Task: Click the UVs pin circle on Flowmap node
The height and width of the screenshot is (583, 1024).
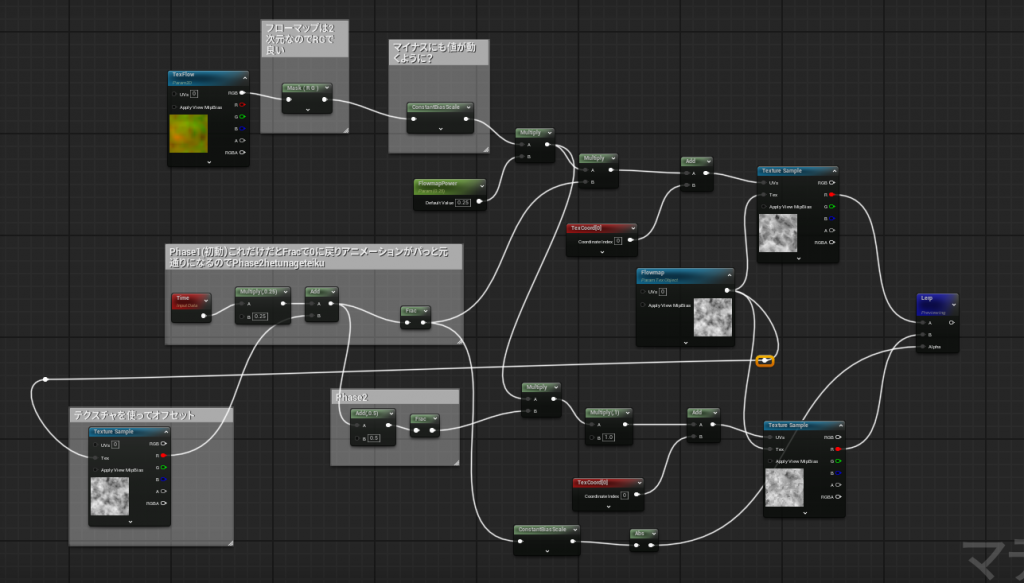Action: [645, 291]
